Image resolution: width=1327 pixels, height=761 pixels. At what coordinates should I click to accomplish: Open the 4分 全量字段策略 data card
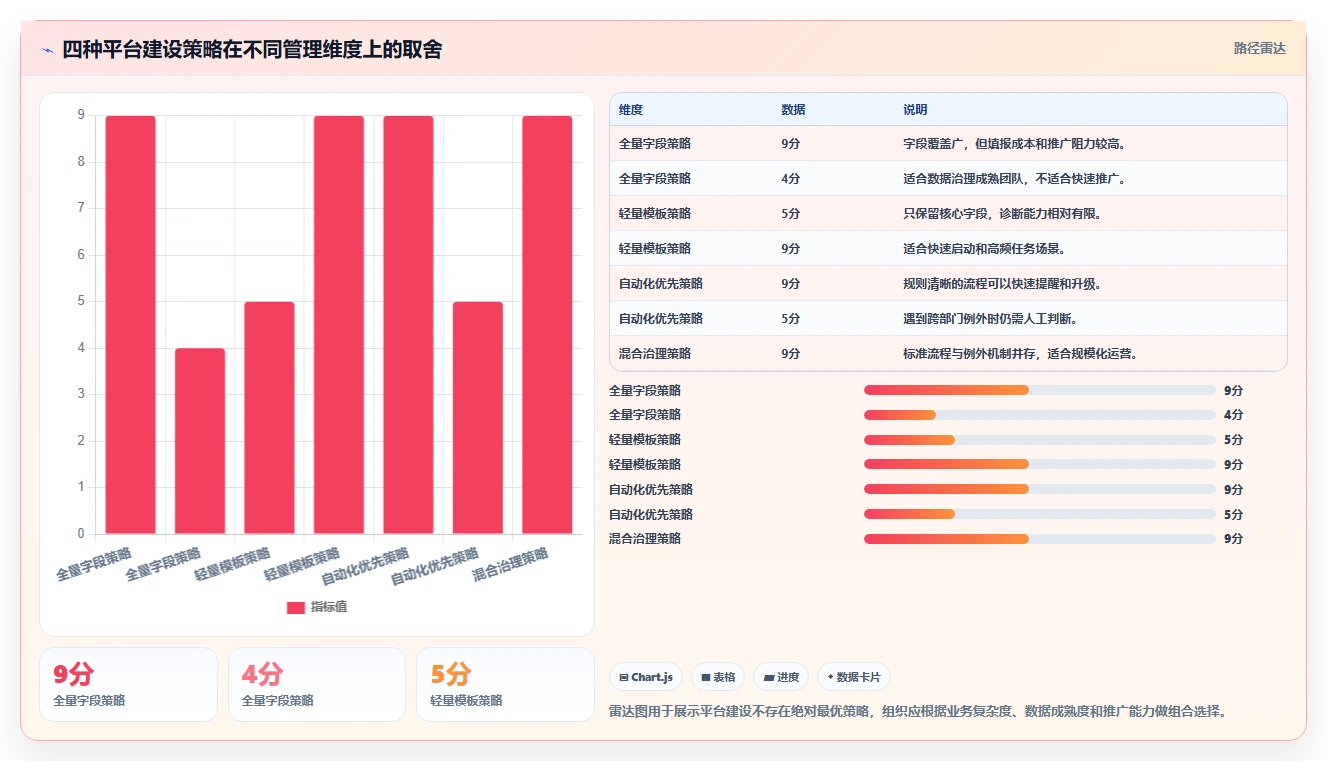[x=317, y=684]
